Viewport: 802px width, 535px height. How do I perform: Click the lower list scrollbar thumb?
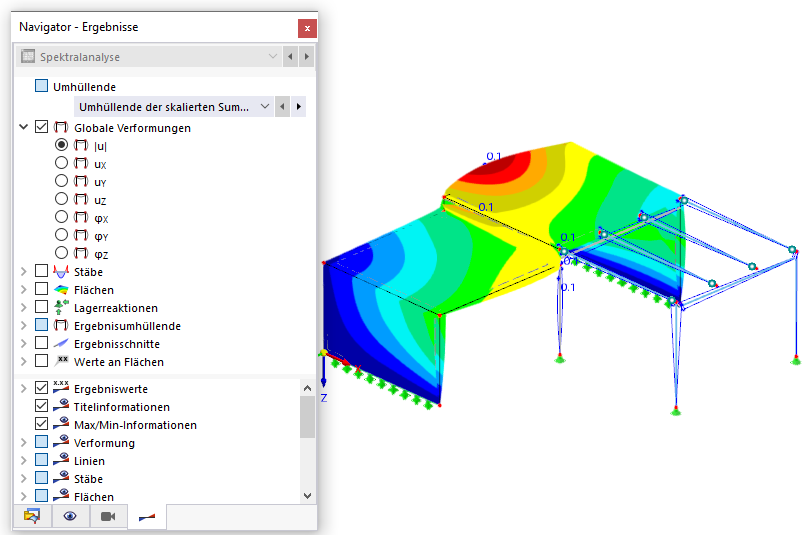click(x=307, y=417)
